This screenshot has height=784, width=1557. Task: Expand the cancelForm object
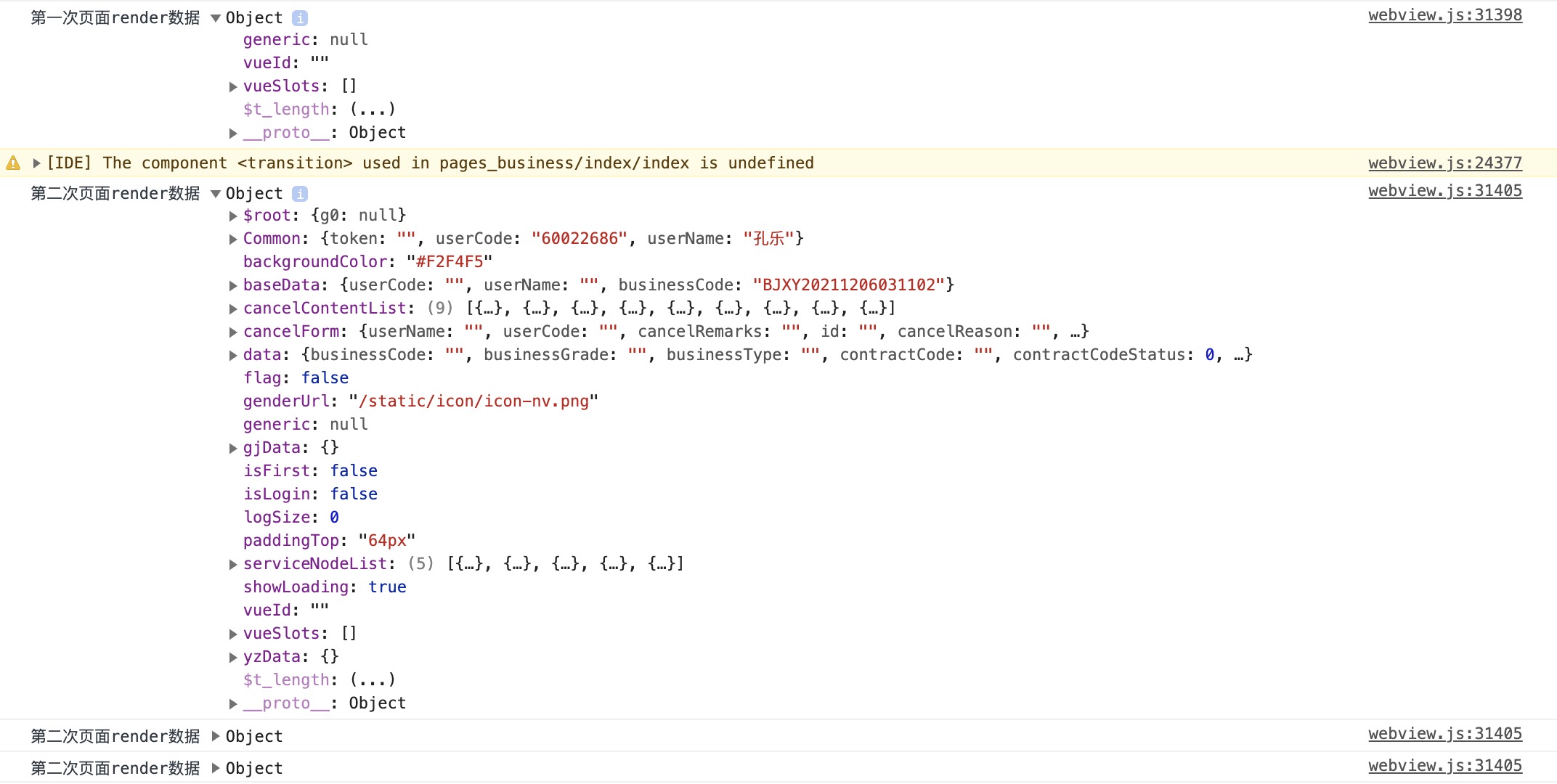click(233, 332)
